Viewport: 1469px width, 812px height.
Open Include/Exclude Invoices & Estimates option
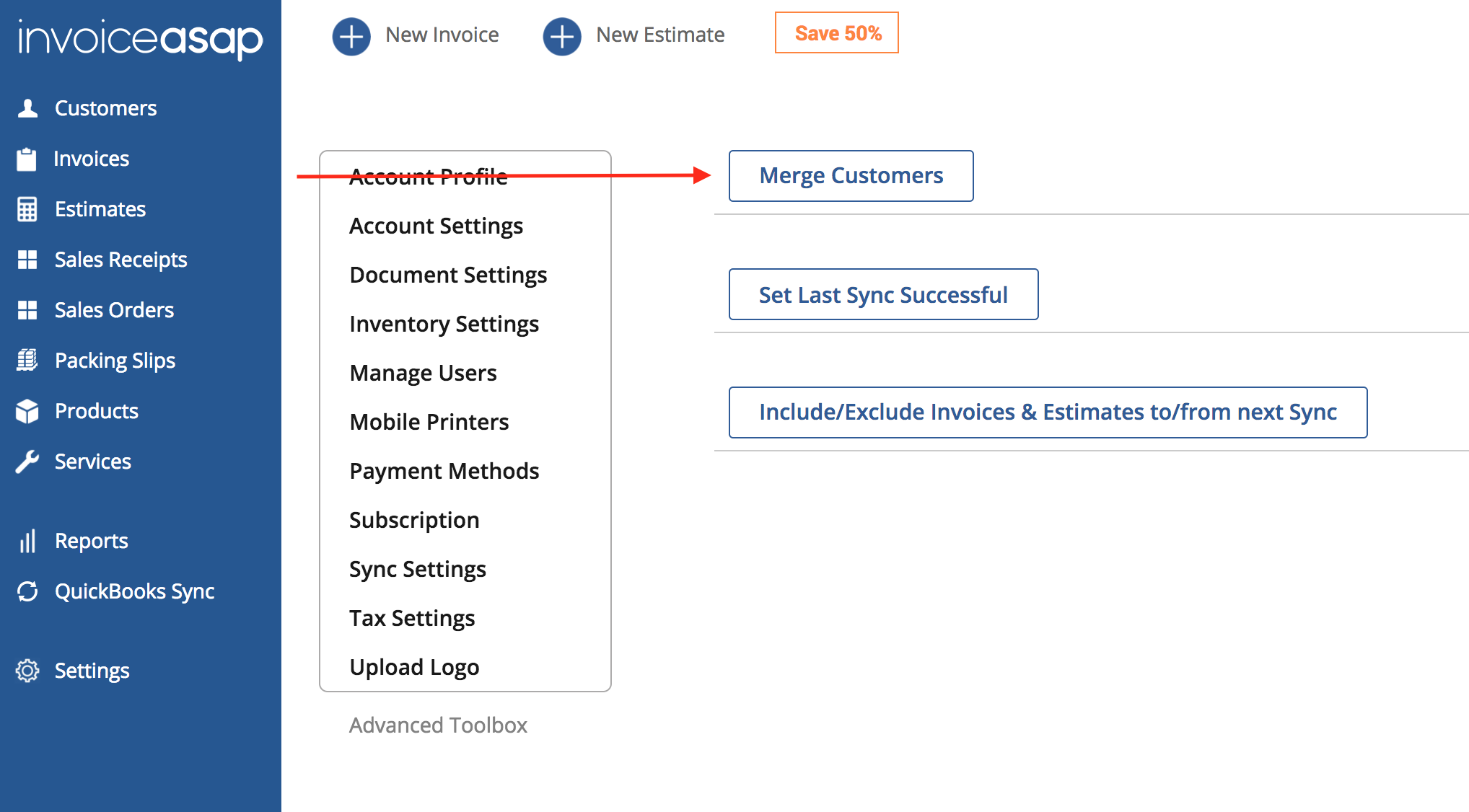click(1048, 412)
